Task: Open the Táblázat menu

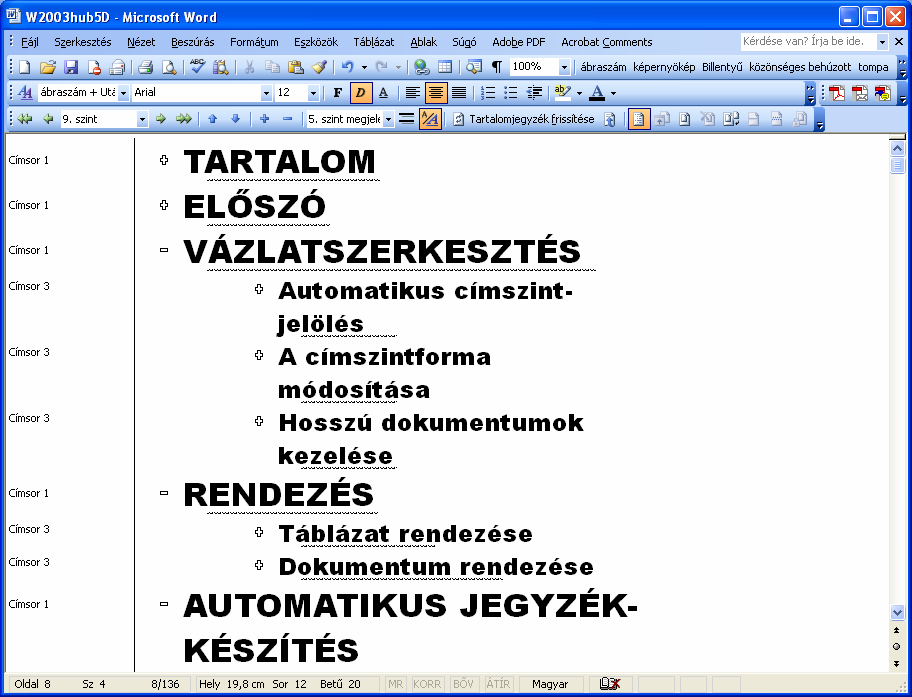Action: tap(373, 42)
